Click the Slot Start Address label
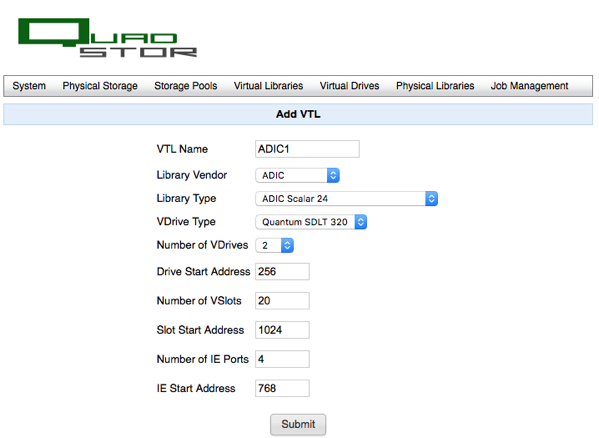The width and height of the screenshot is (599, 438). (x=200, y=330)
